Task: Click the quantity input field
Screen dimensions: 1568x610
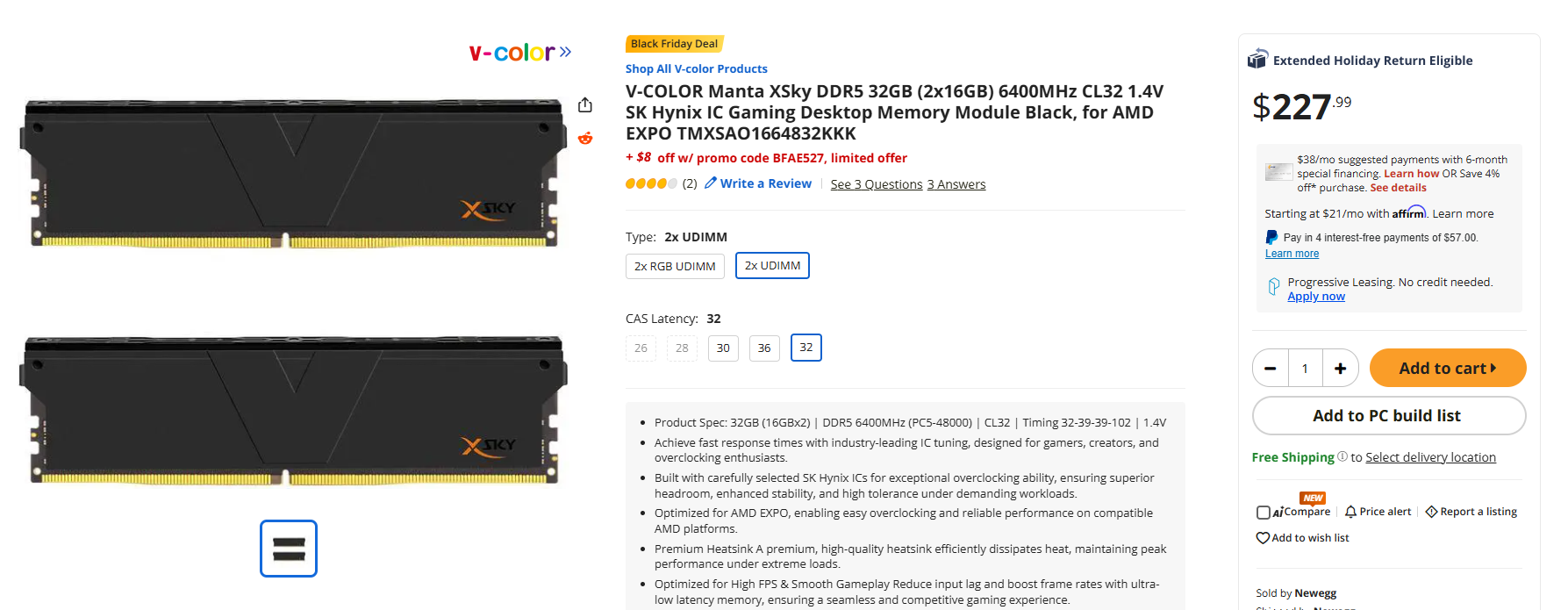Action: tap(1305, 369)
